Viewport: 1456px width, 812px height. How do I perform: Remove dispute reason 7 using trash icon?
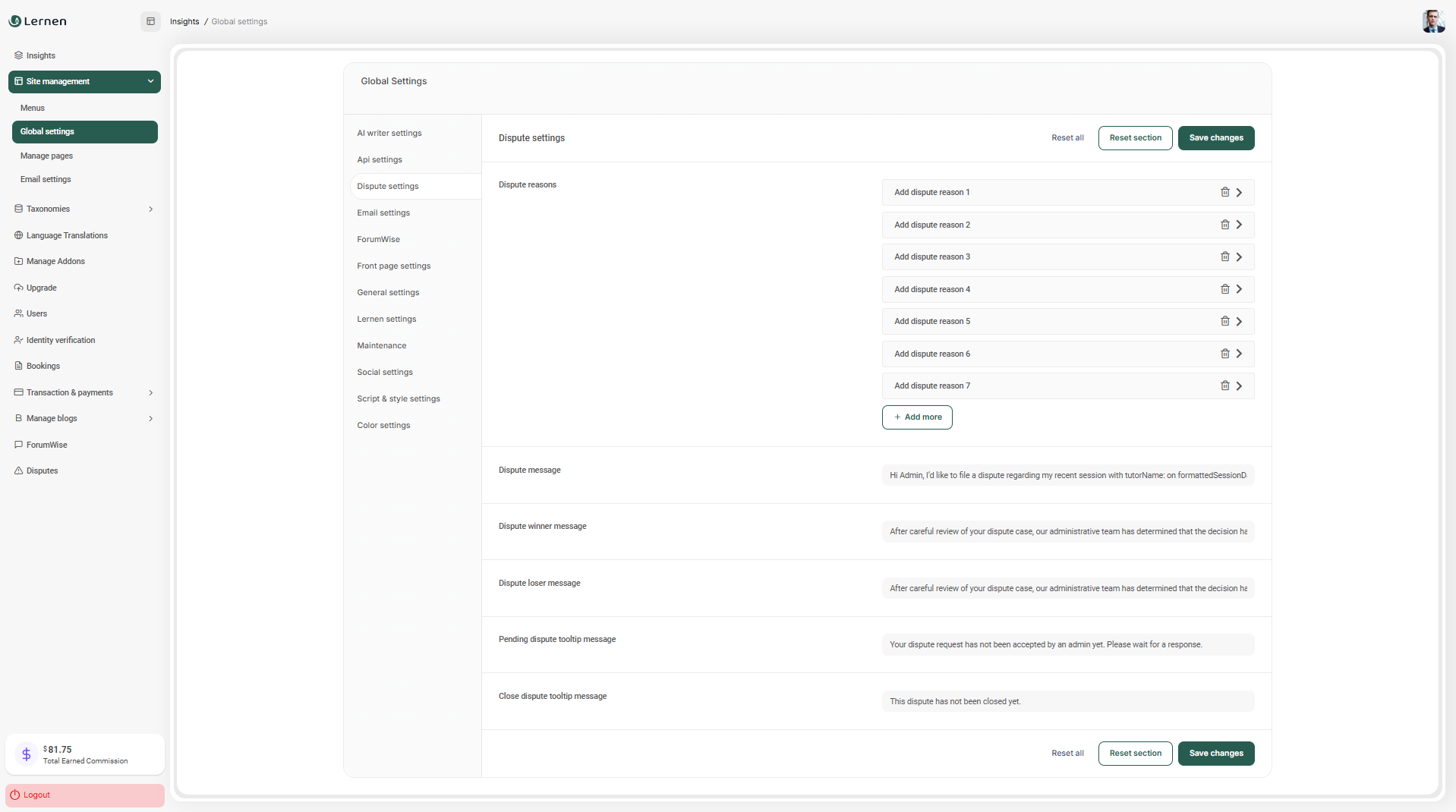[1224, 386]
